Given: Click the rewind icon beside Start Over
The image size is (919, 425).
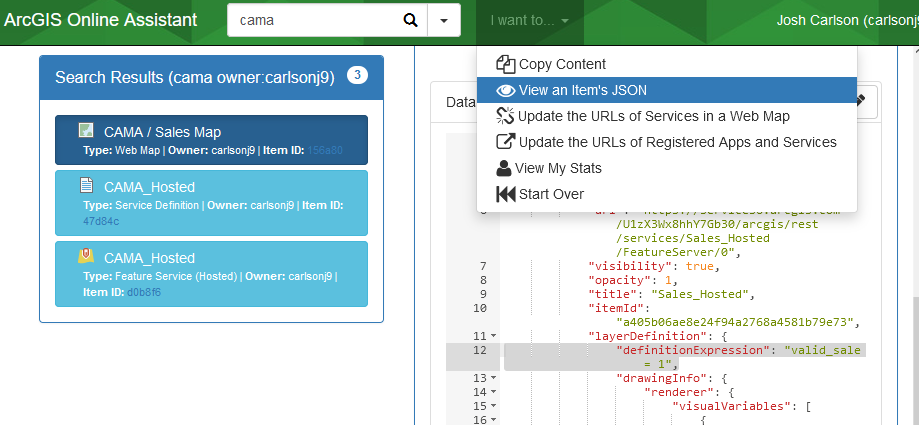Looking at the screenshot, I should coord(506,194).
